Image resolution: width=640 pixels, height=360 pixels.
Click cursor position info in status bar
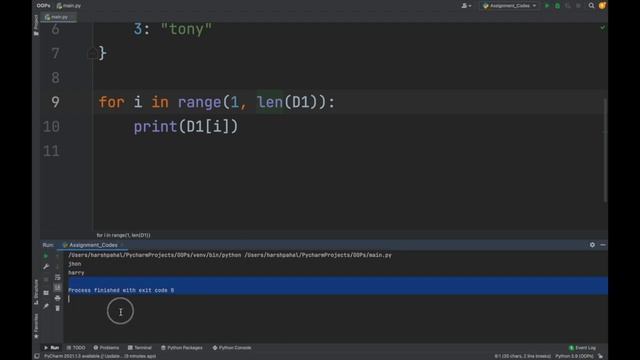[522, 356]
